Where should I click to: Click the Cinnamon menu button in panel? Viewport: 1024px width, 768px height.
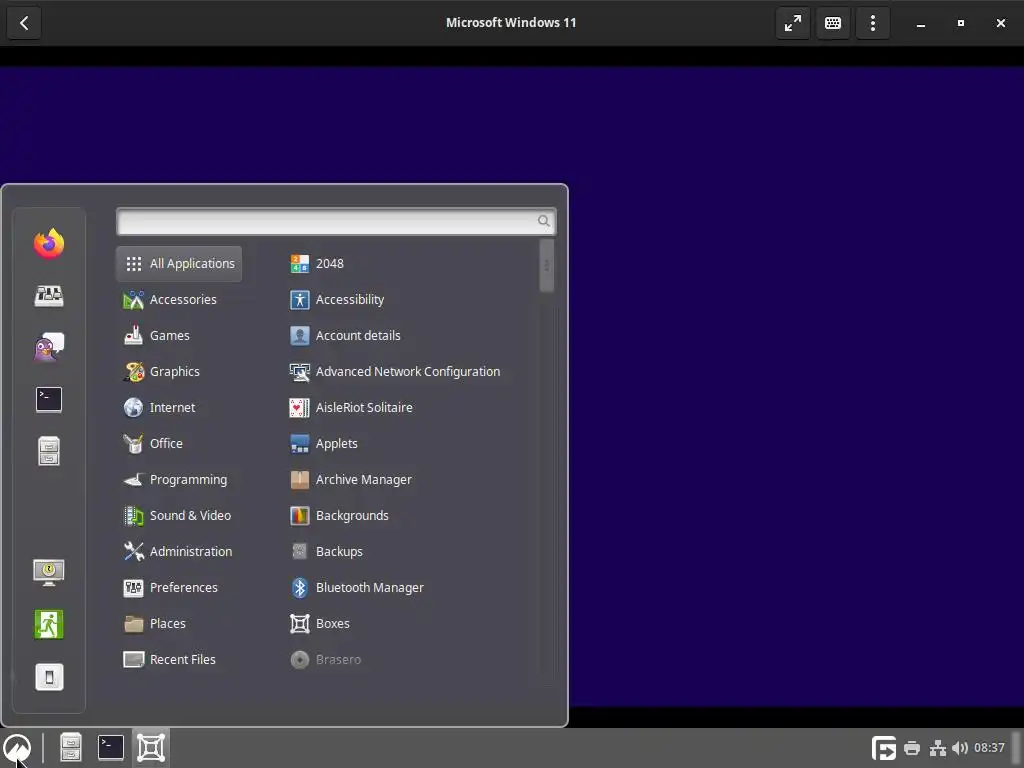17,748
